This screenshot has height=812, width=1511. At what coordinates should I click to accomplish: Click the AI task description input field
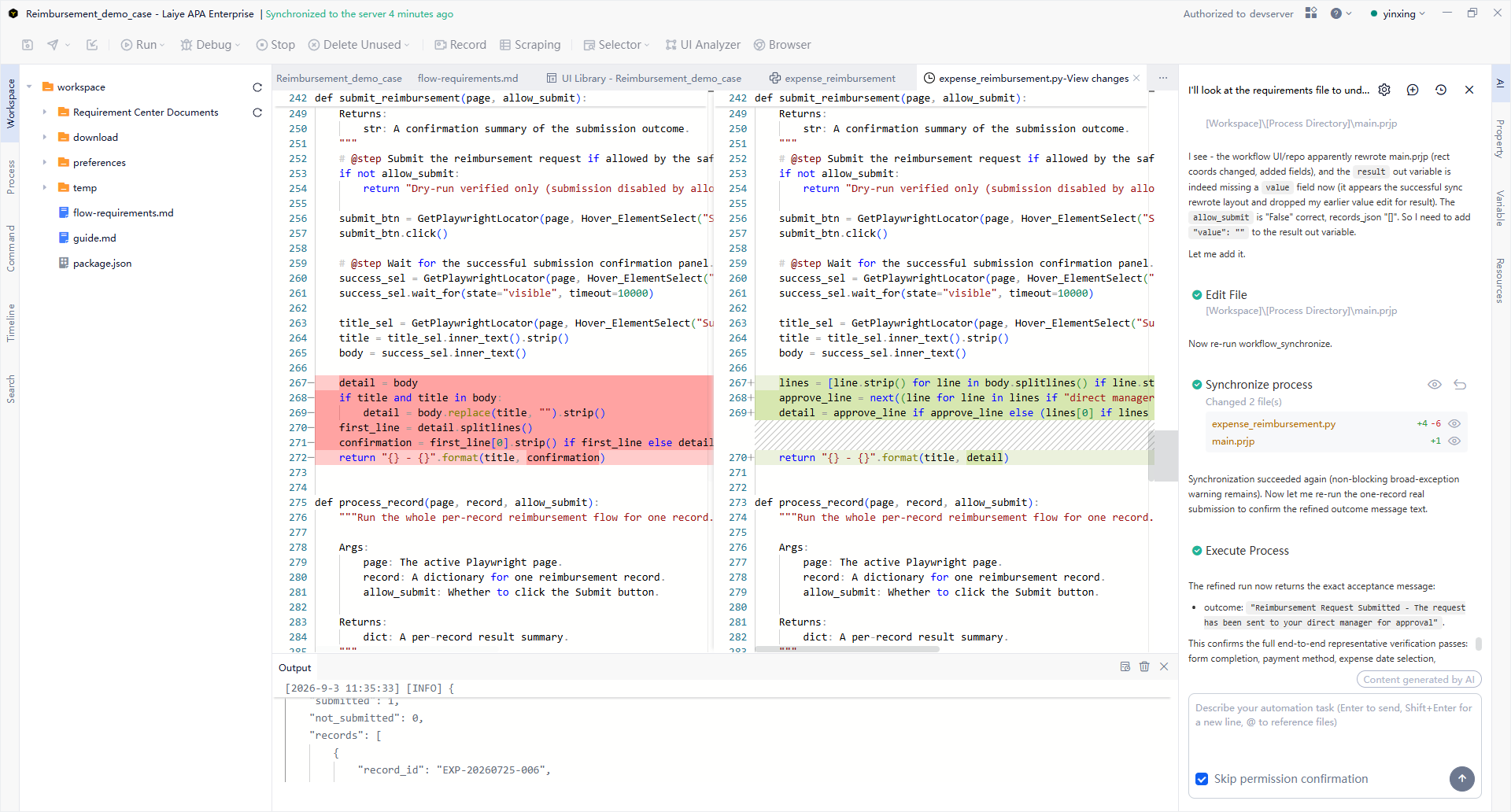1334,728
